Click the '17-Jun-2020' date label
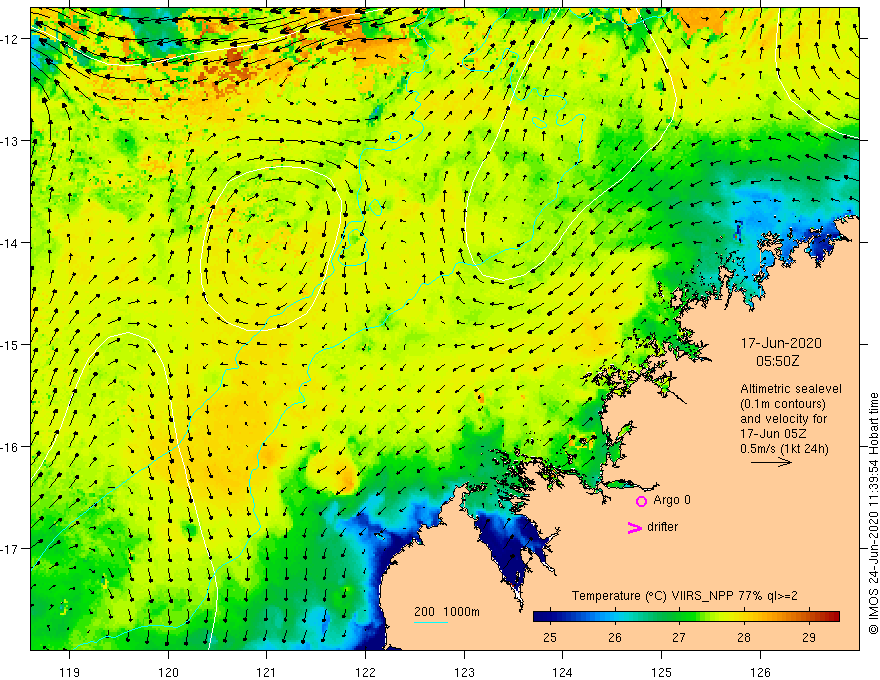880x680 pixels. click(x=781, y=343)
